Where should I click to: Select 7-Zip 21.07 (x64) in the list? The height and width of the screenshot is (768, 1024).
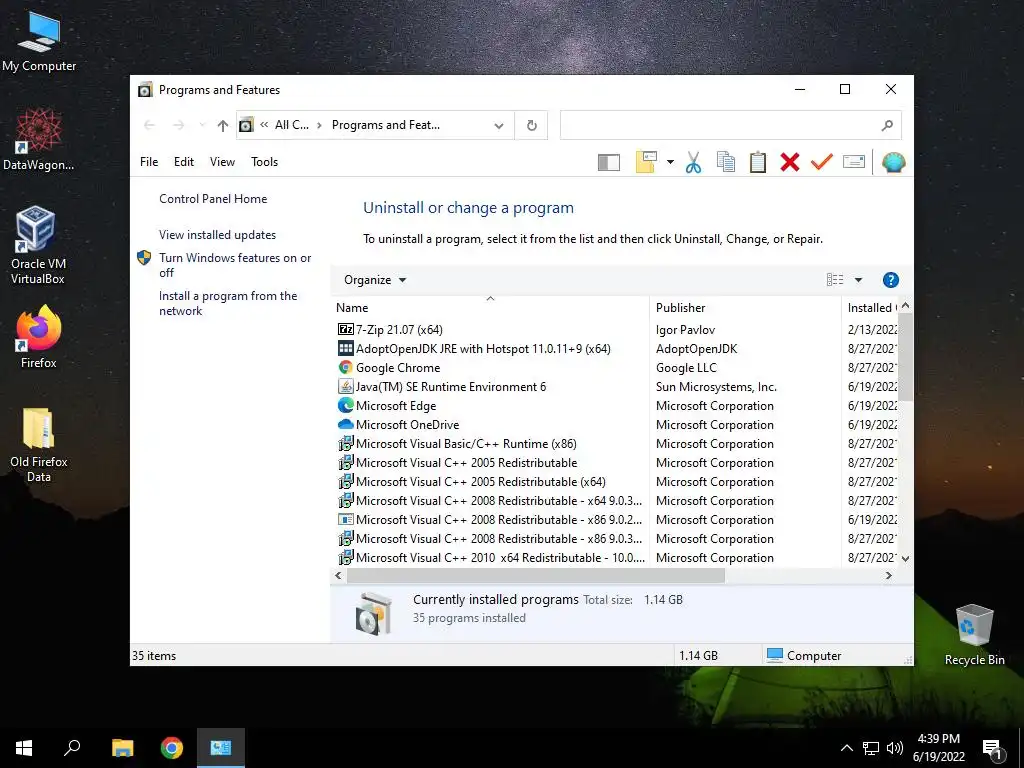(x=399, y=330)
